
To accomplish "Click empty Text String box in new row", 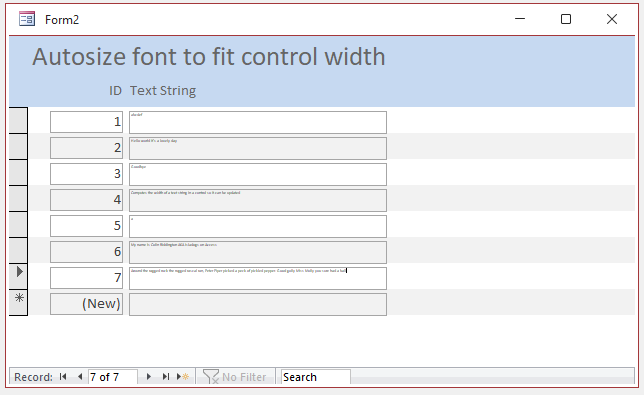I will 258,304.
